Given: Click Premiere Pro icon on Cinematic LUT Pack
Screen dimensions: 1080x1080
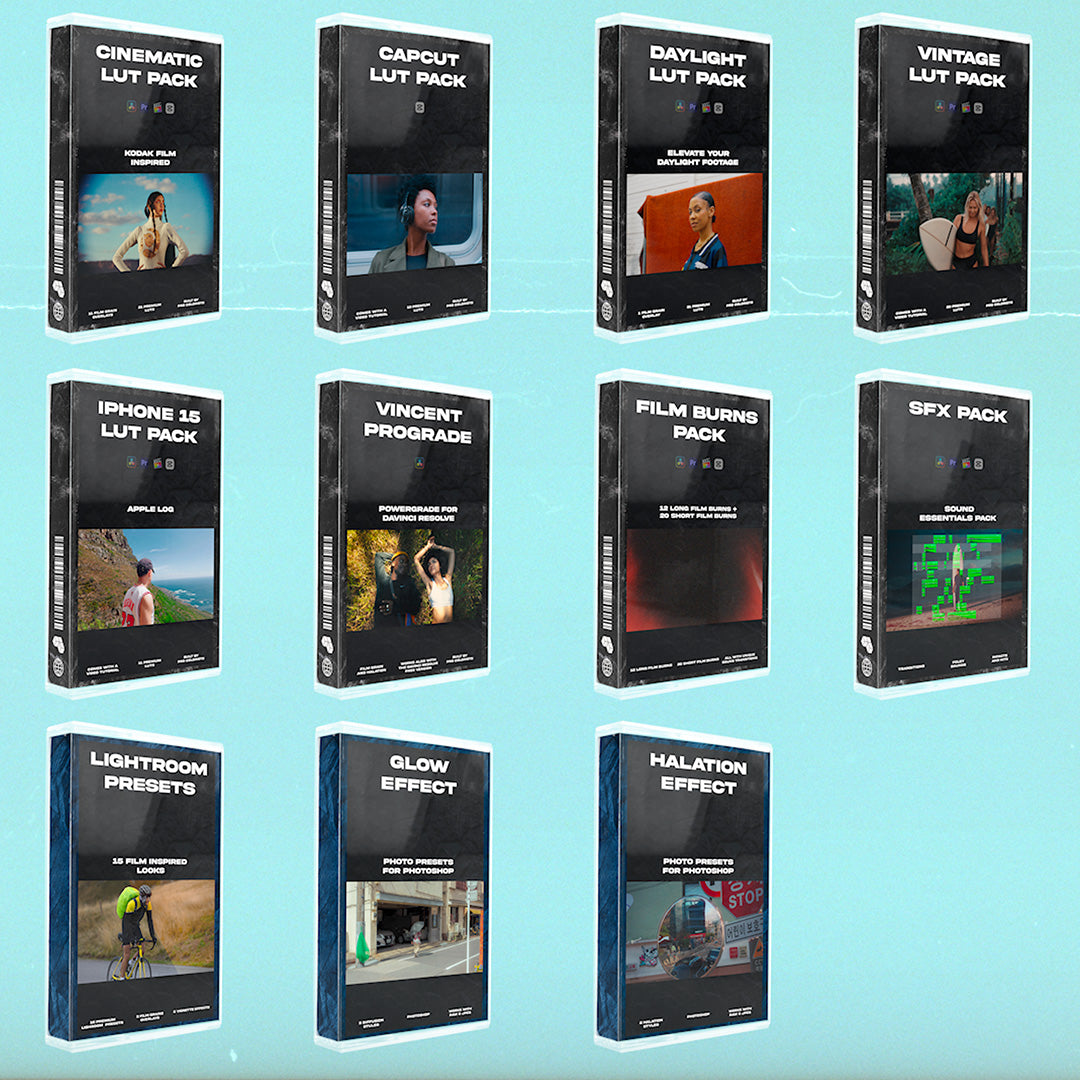Looking at the screenshot, I should 142,105.
